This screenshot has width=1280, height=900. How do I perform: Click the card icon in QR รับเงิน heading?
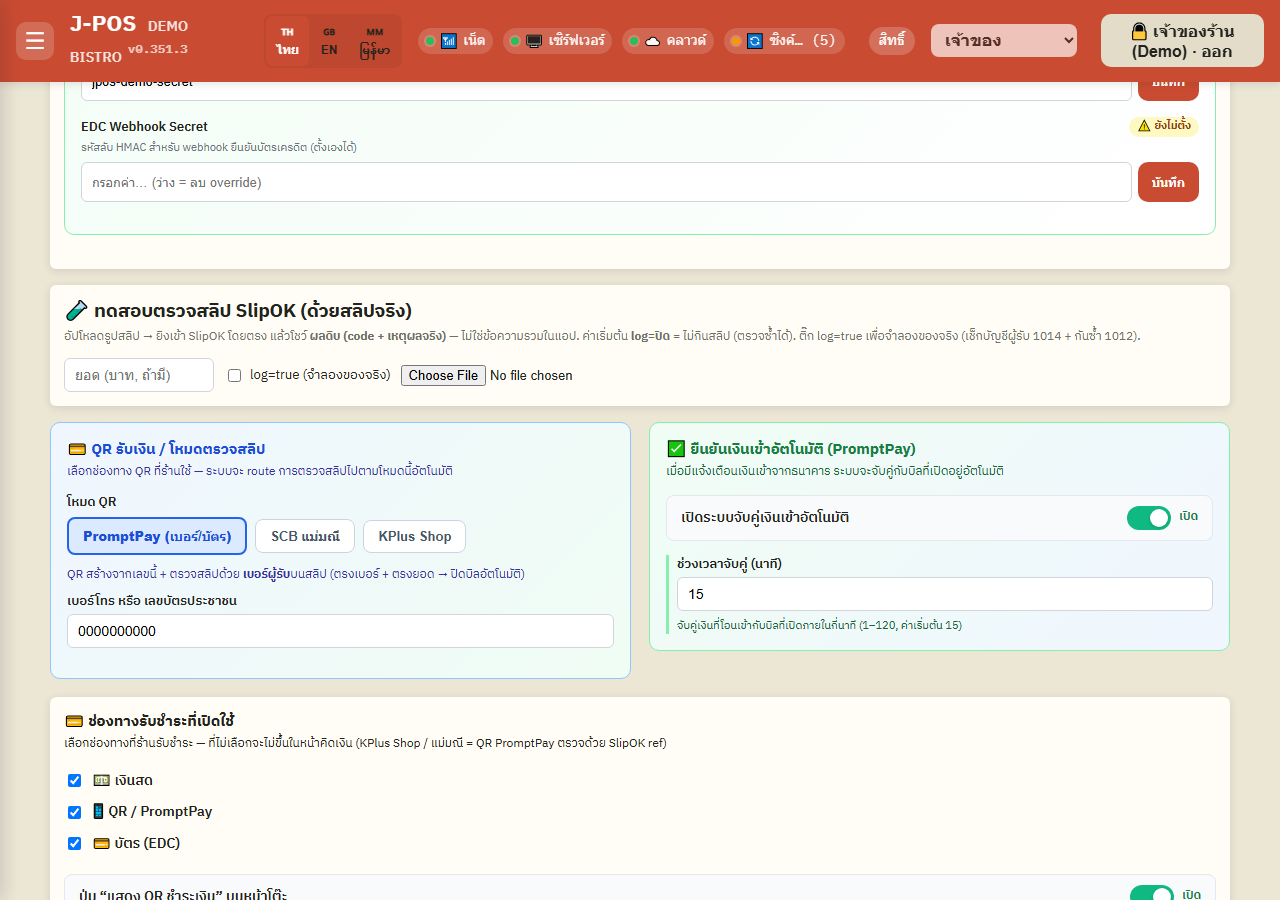[76, 450]
